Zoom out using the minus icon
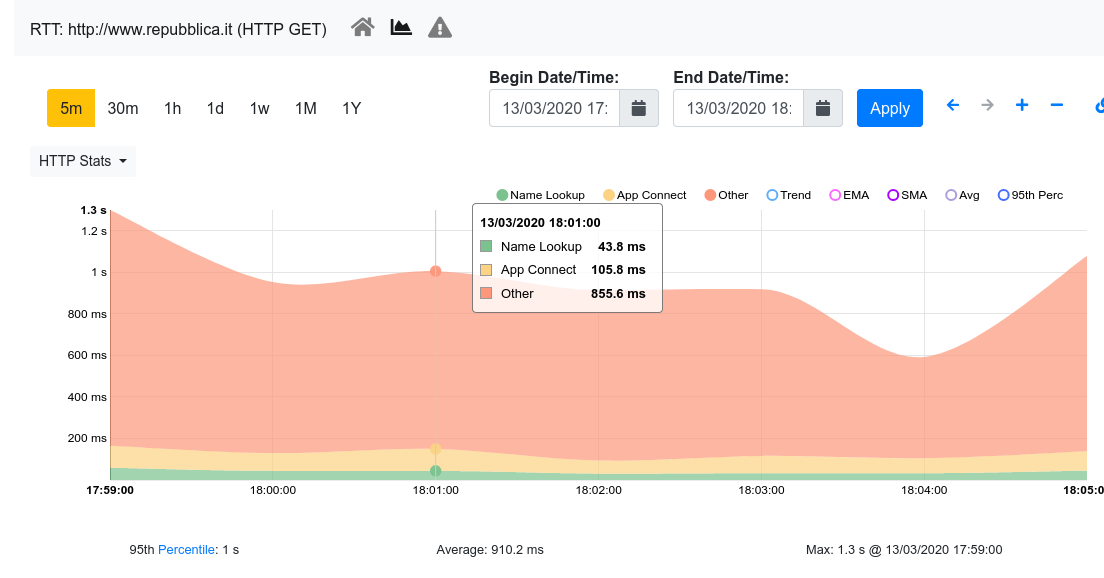The width and height of the screenshot is (1104, 578). coord(1055,104)
